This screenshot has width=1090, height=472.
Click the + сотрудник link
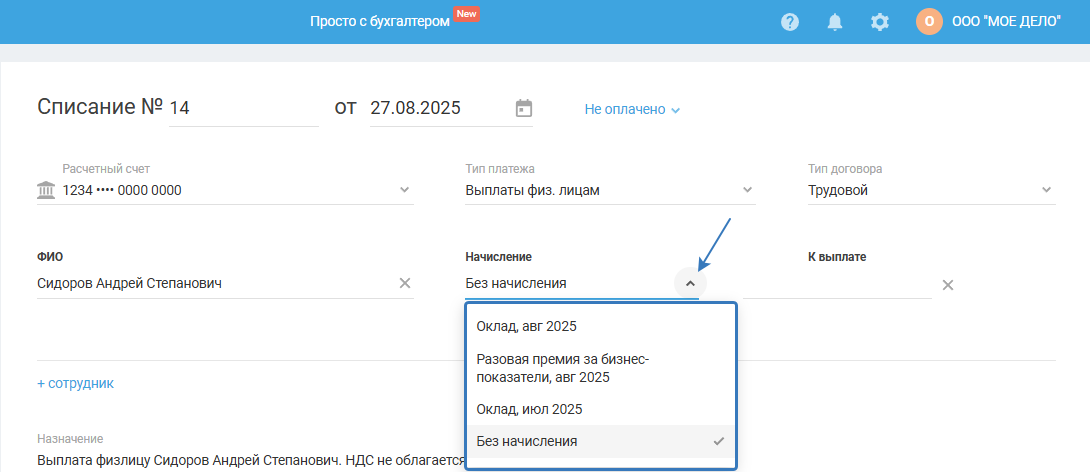[x=75, y=383]
